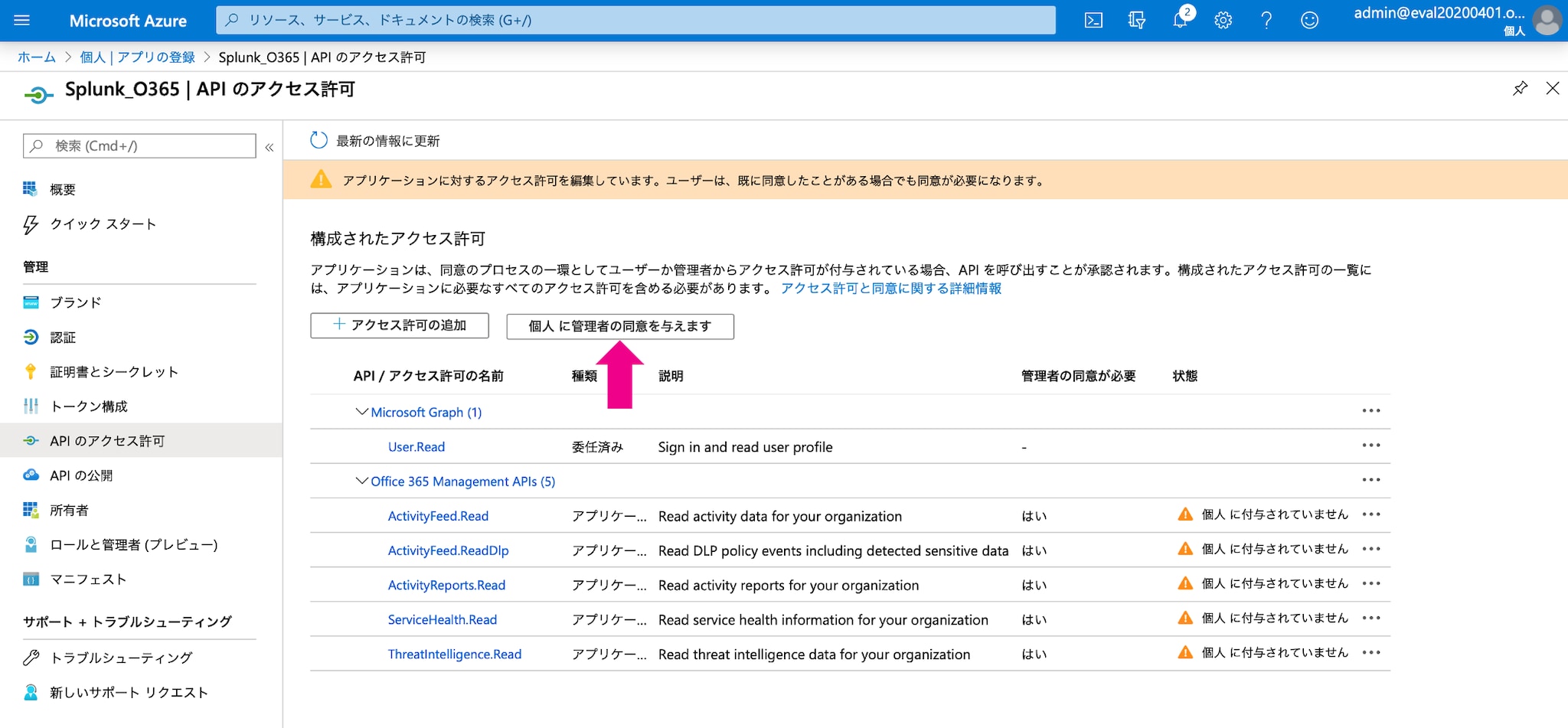Viewport: 1568px width, 728px height.
Task: Open Cloud Shell from top bar
Action: [1094, 21]
